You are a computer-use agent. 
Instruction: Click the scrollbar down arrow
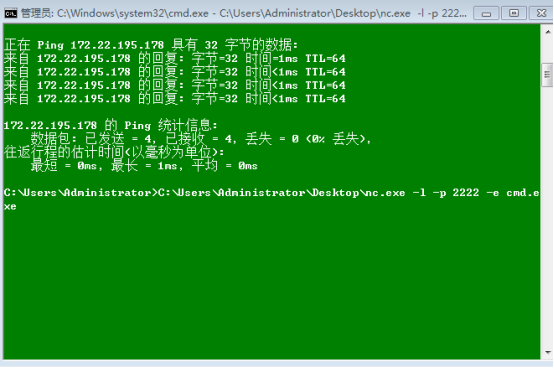click(547, 352)
